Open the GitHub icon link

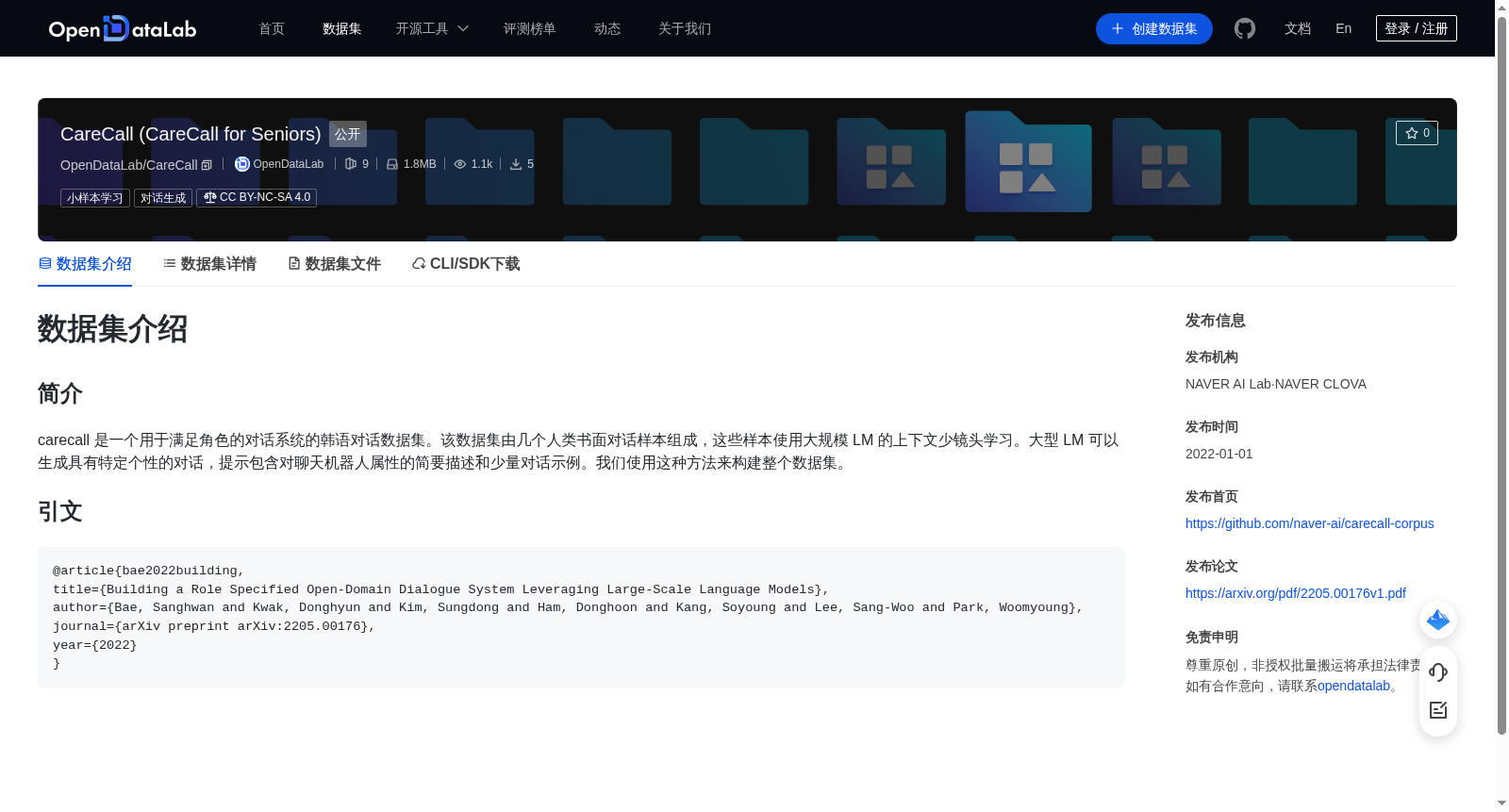[x=1245, y=28]
